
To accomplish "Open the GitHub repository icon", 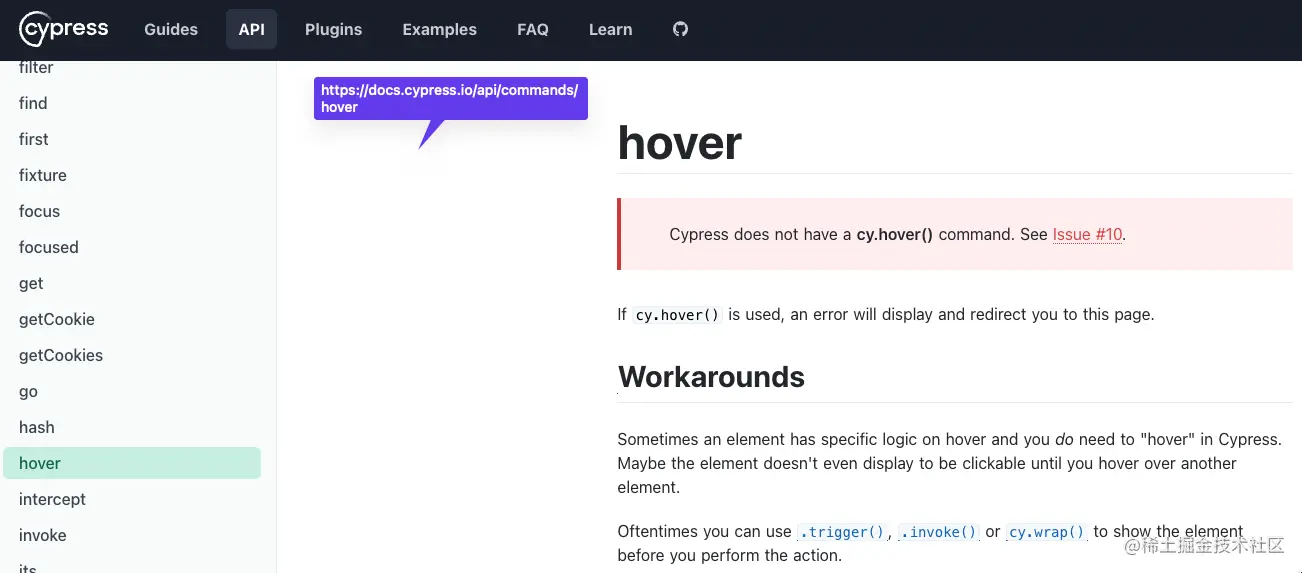I will coord(681,29).
